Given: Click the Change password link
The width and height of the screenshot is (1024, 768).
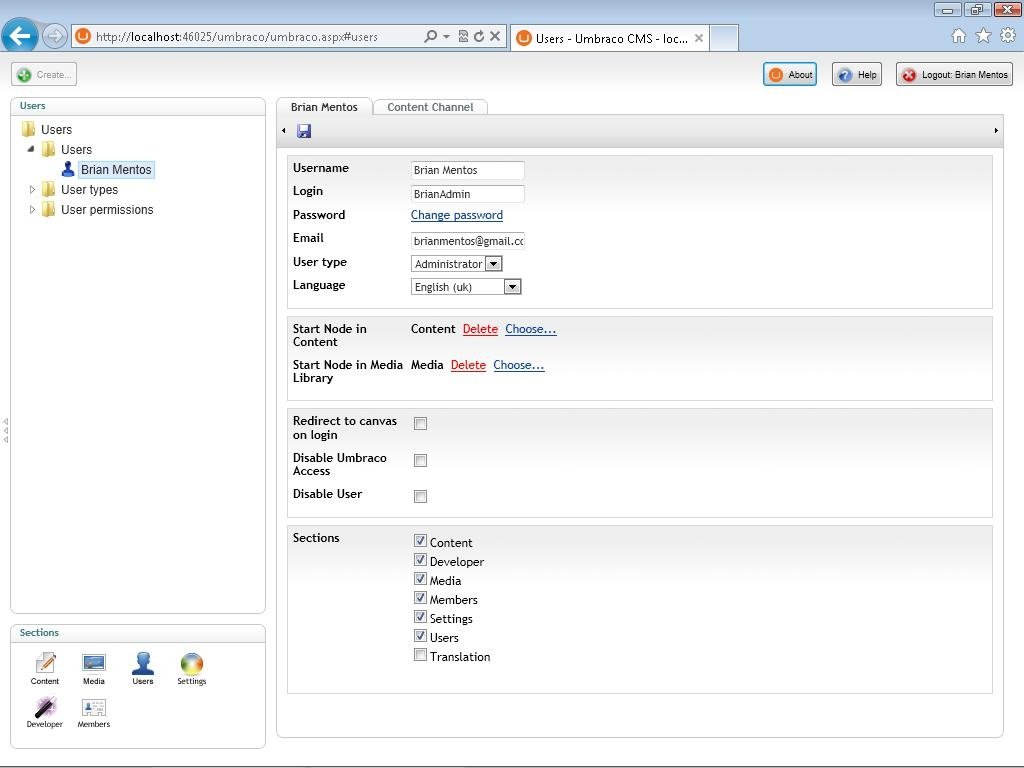Looking at the screenshot, I should (x=456, y=215).
